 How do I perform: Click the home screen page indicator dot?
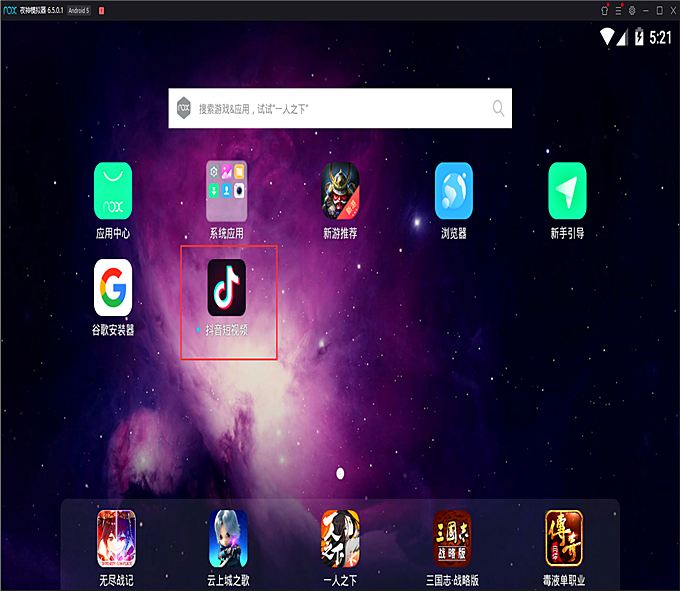coord(340,473)
